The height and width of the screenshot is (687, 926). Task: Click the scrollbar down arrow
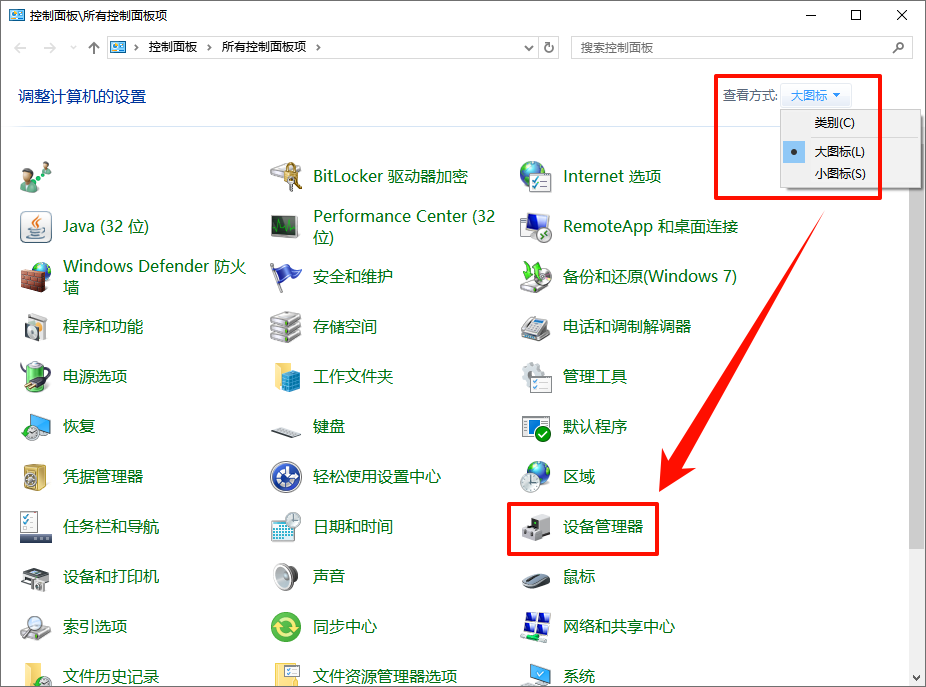[x=917, y=678]
